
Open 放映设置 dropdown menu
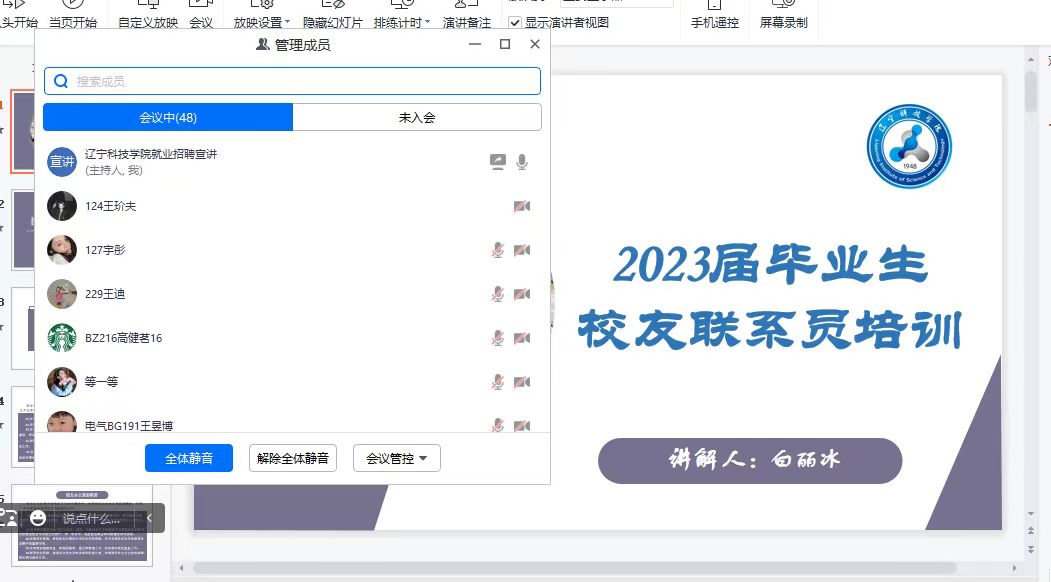point(262,22)
